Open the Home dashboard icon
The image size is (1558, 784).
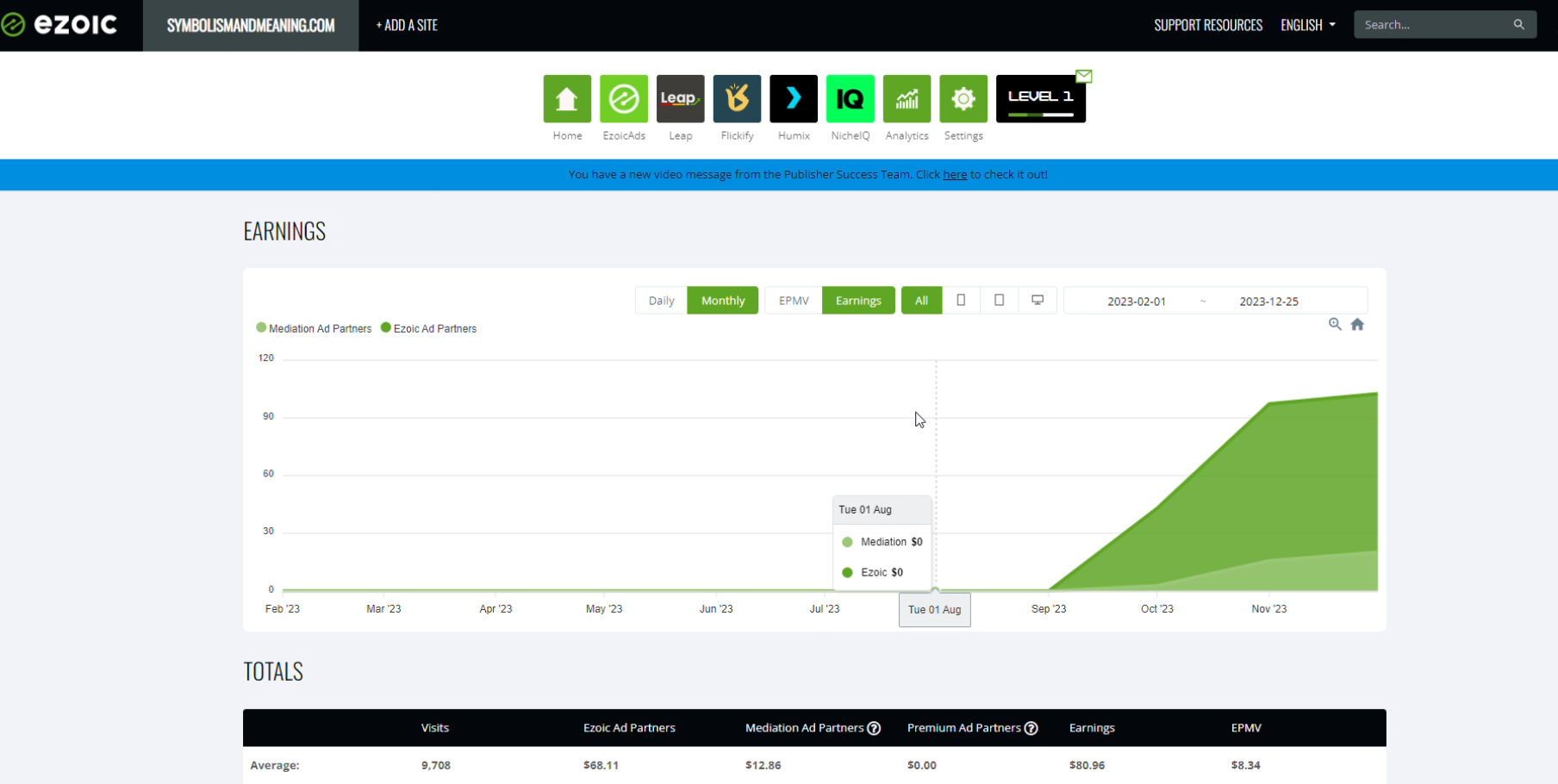pyautogui.click(x=567, y=99)
